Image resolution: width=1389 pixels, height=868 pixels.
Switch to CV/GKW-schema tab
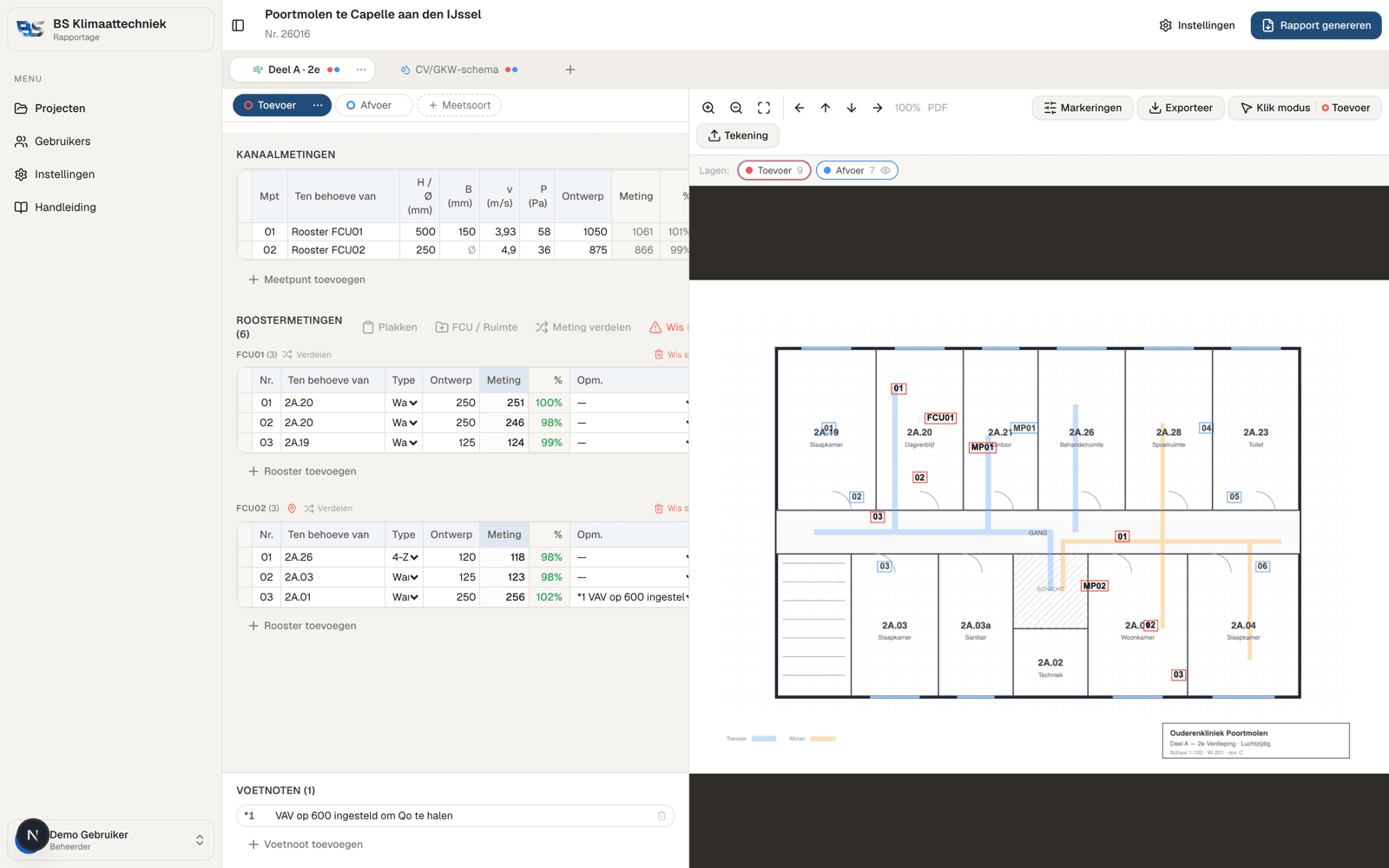(x=458, y=69)
